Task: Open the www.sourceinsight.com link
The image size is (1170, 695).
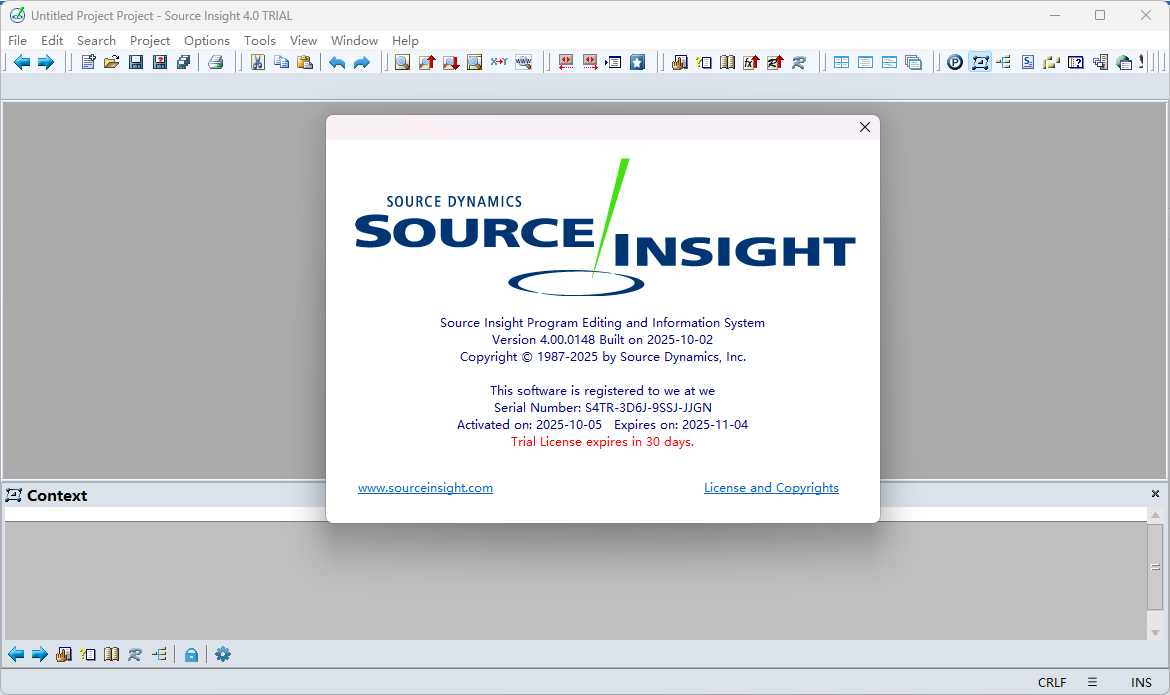Action: (425, 488)
